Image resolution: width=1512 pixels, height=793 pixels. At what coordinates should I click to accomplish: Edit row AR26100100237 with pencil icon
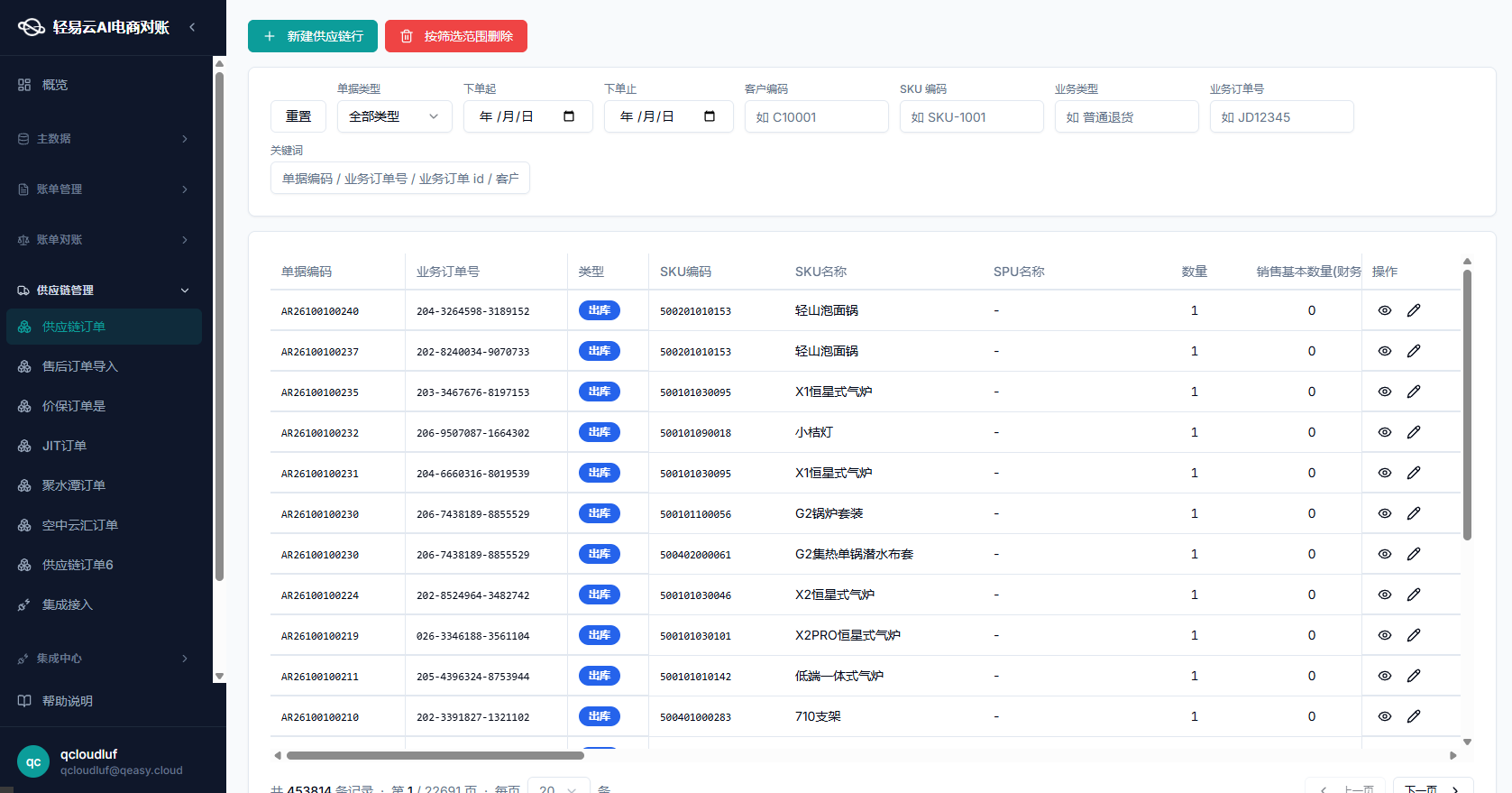click(1414, 351)
